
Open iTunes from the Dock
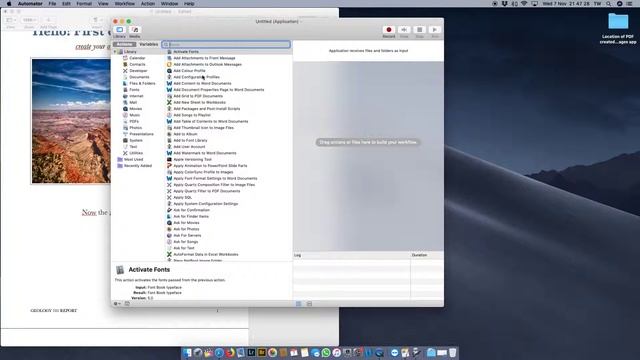[x=337, y=353]
